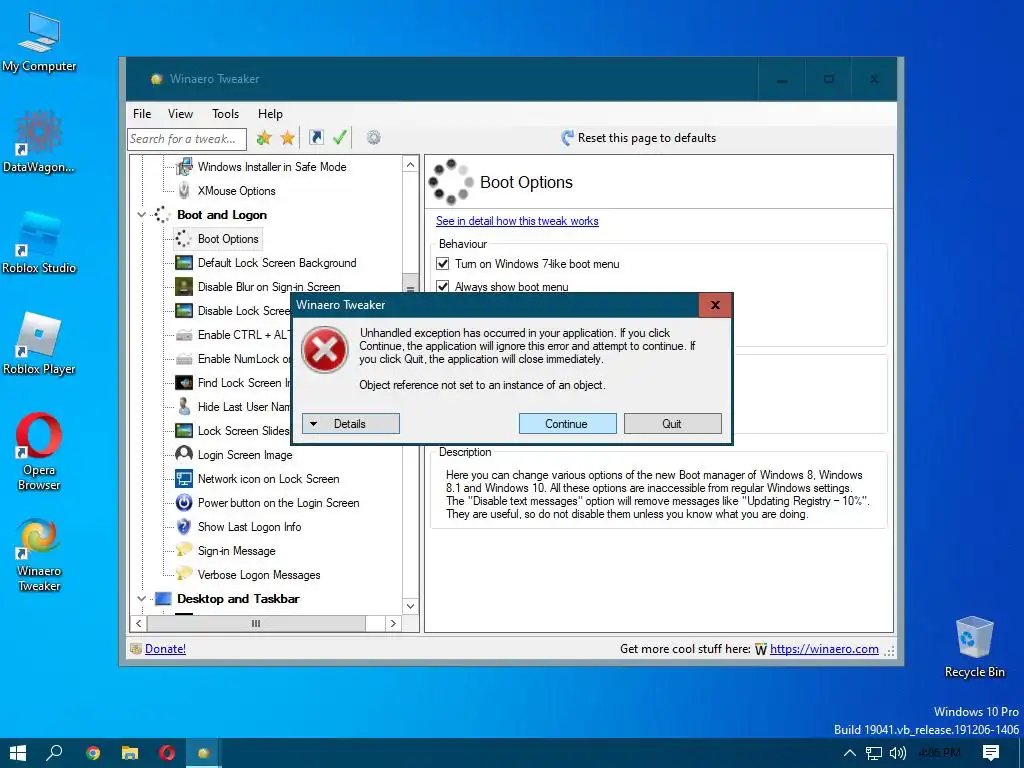Open DataWagon desktop shortcut
1024x768 pixels.
coord(39,142)
